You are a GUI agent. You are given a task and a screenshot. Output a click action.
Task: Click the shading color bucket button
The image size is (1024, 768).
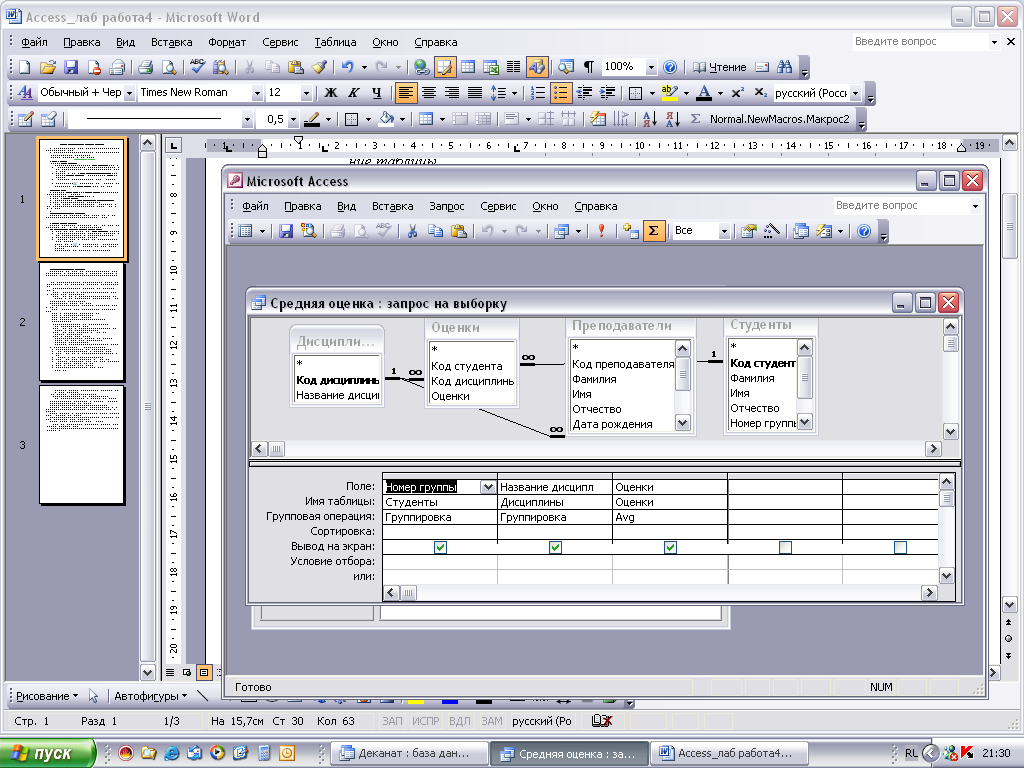(387, 119)
